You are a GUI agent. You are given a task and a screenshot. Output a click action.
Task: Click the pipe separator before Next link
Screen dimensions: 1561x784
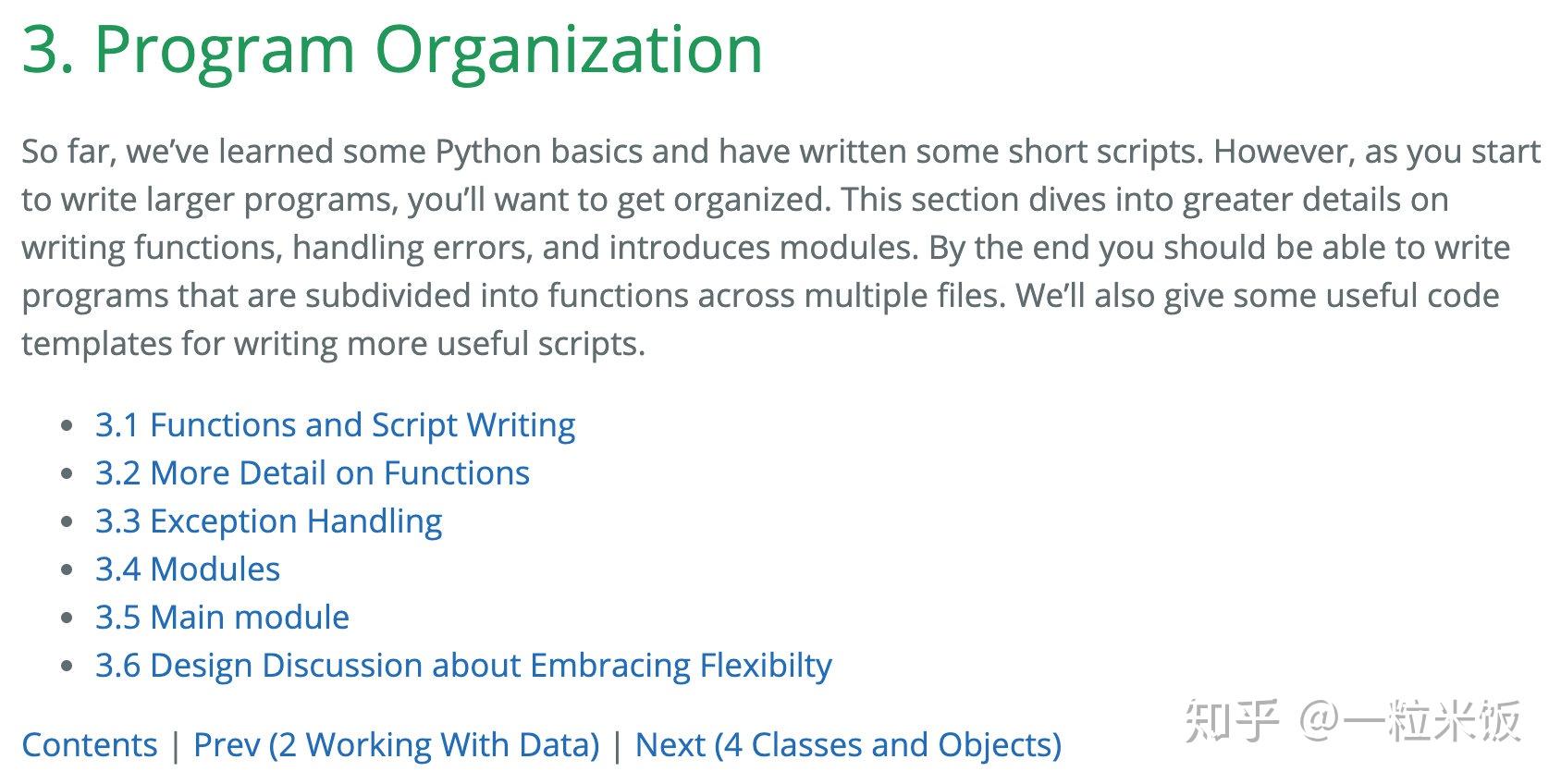[617, 745]
